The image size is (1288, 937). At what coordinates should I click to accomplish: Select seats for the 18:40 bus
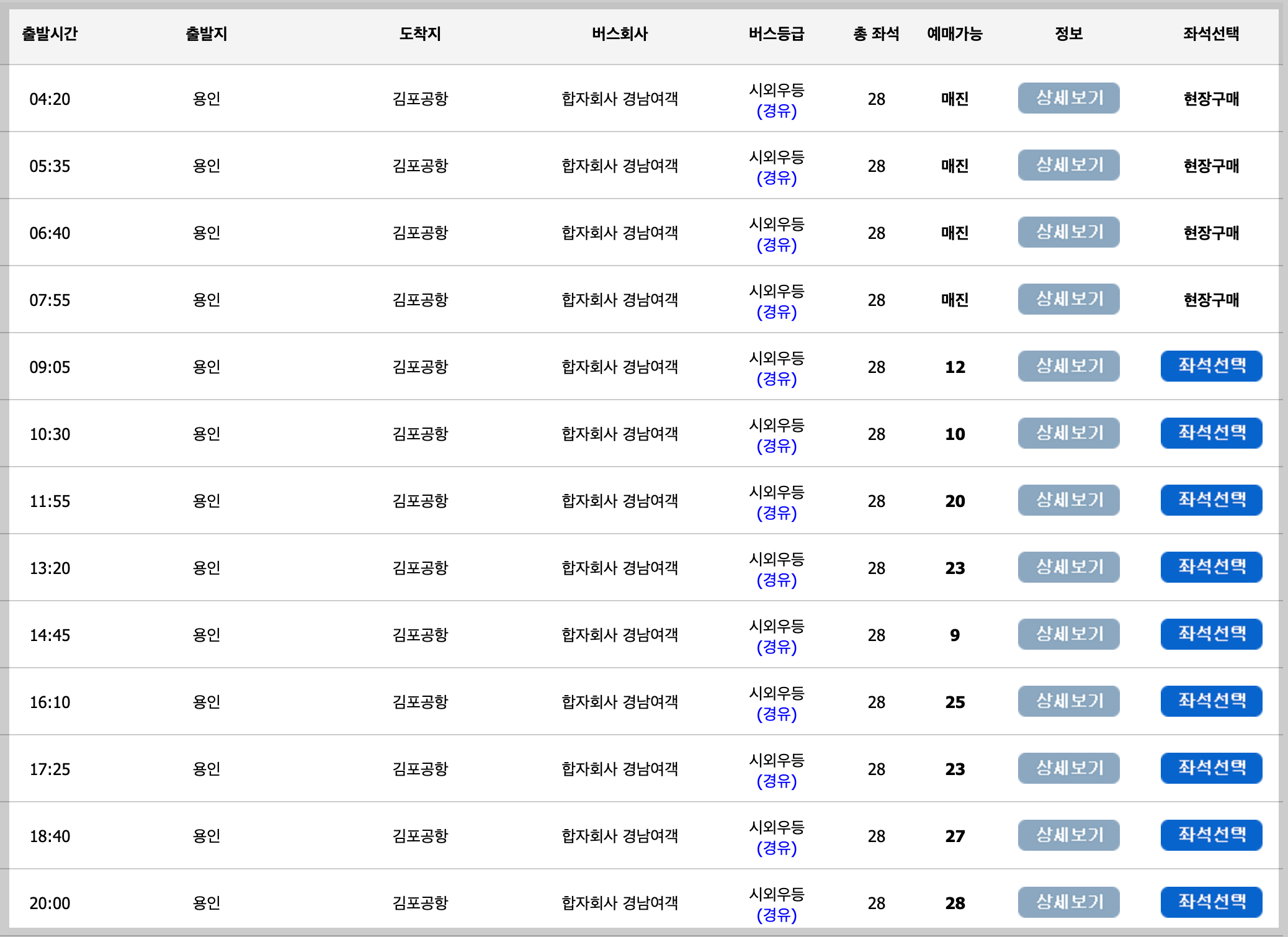(1211, 835)
